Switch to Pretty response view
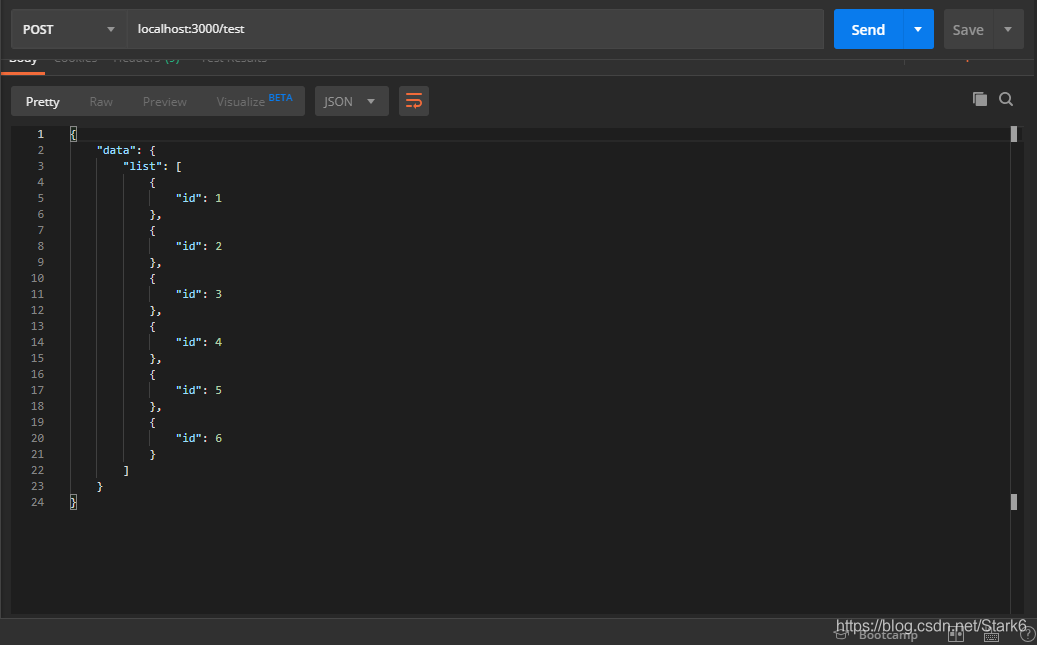This screenshot has width=1037, height=645. 42,101
